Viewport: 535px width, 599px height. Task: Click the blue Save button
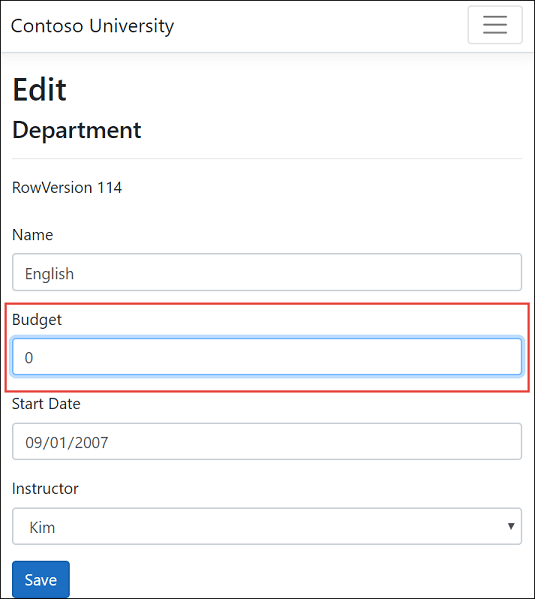click(41, 580)
